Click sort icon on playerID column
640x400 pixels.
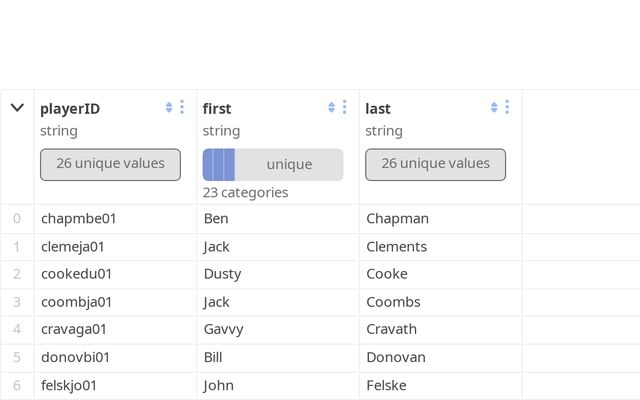point(169,108)
